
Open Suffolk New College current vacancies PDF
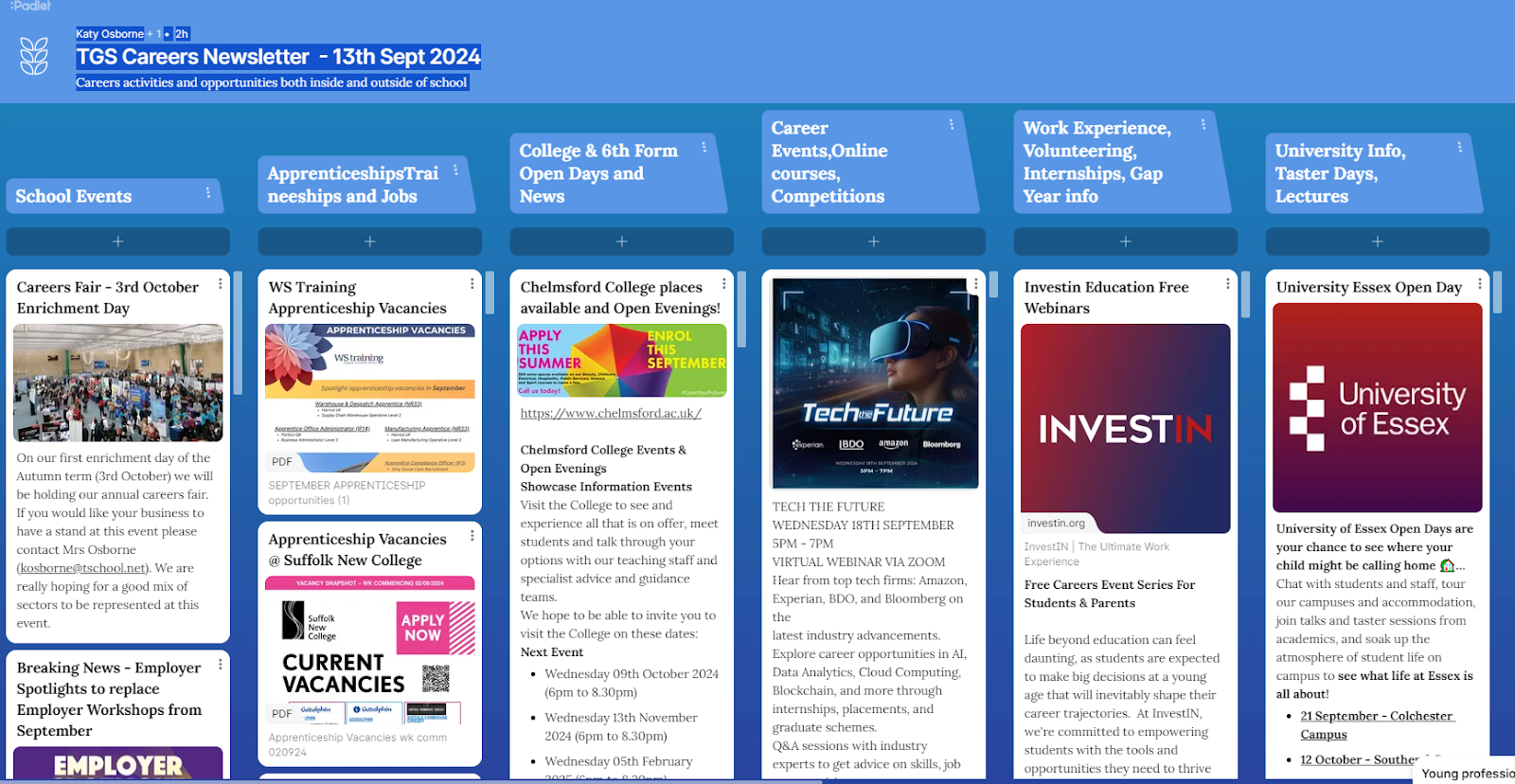[x=370, y=650]
